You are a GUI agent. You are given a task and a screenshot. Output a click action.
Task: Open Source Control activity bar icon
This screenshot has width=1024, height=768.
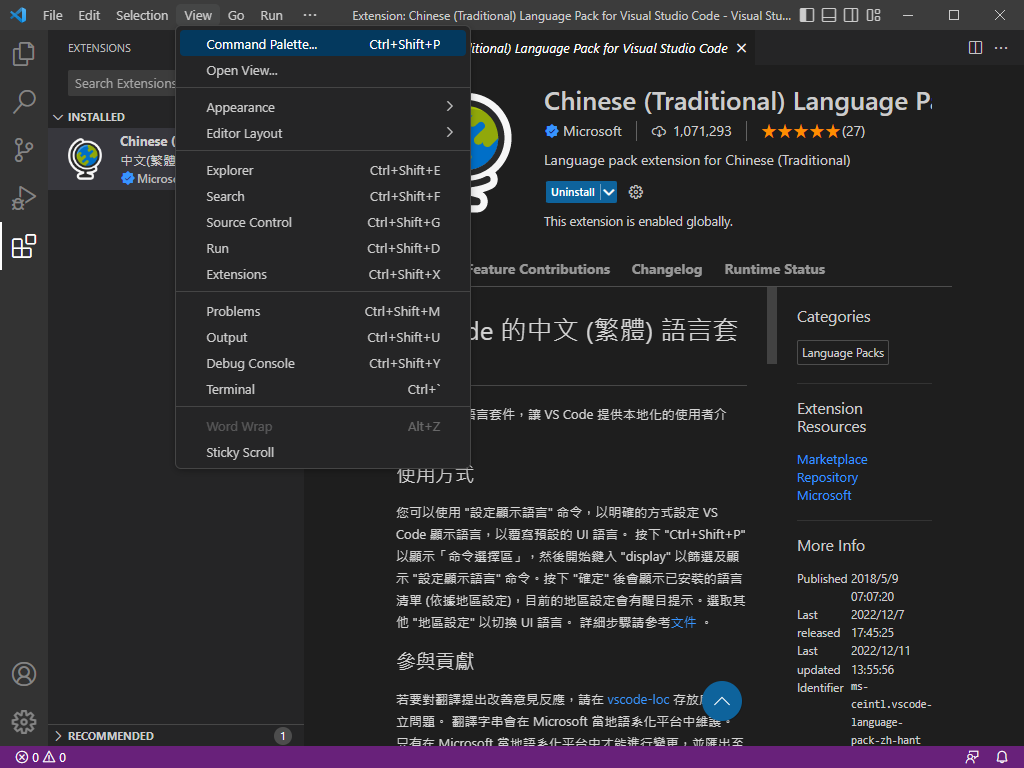click(x=24, y=150)
